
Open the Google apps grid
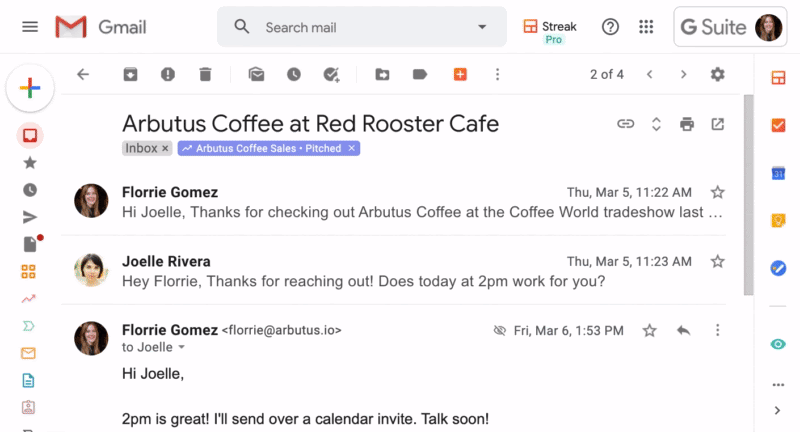[x=646, y=27]
